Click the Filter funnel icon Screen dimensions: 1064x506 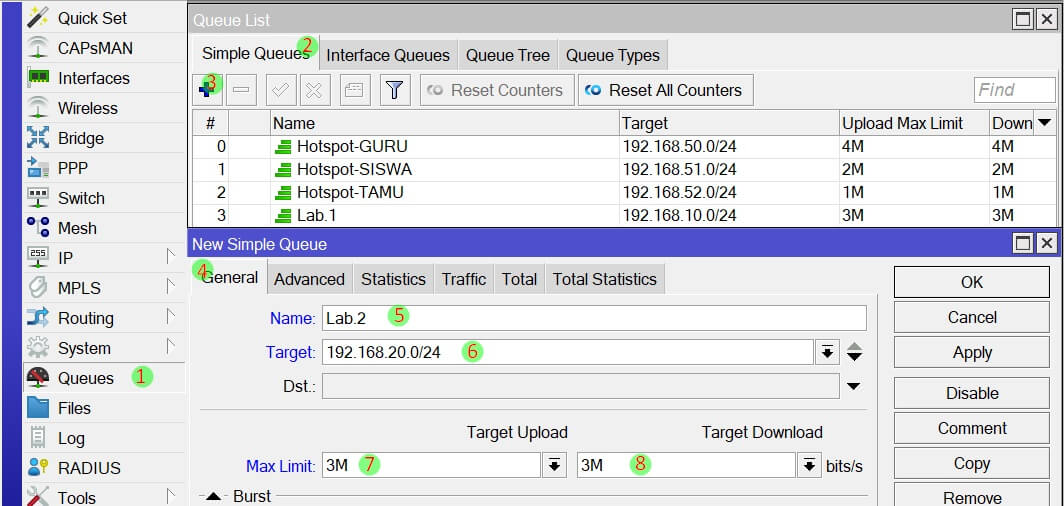(x=395, y=90)
